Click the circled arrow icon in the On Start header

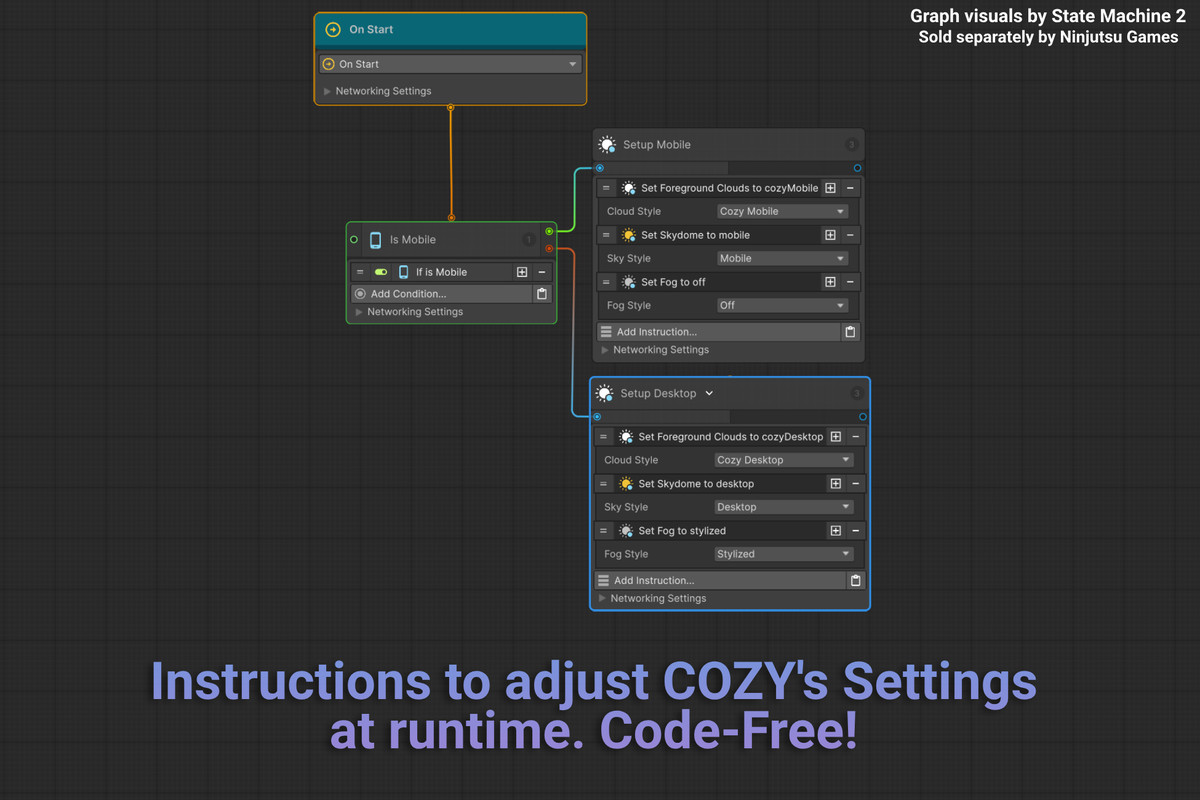(332, 29)
